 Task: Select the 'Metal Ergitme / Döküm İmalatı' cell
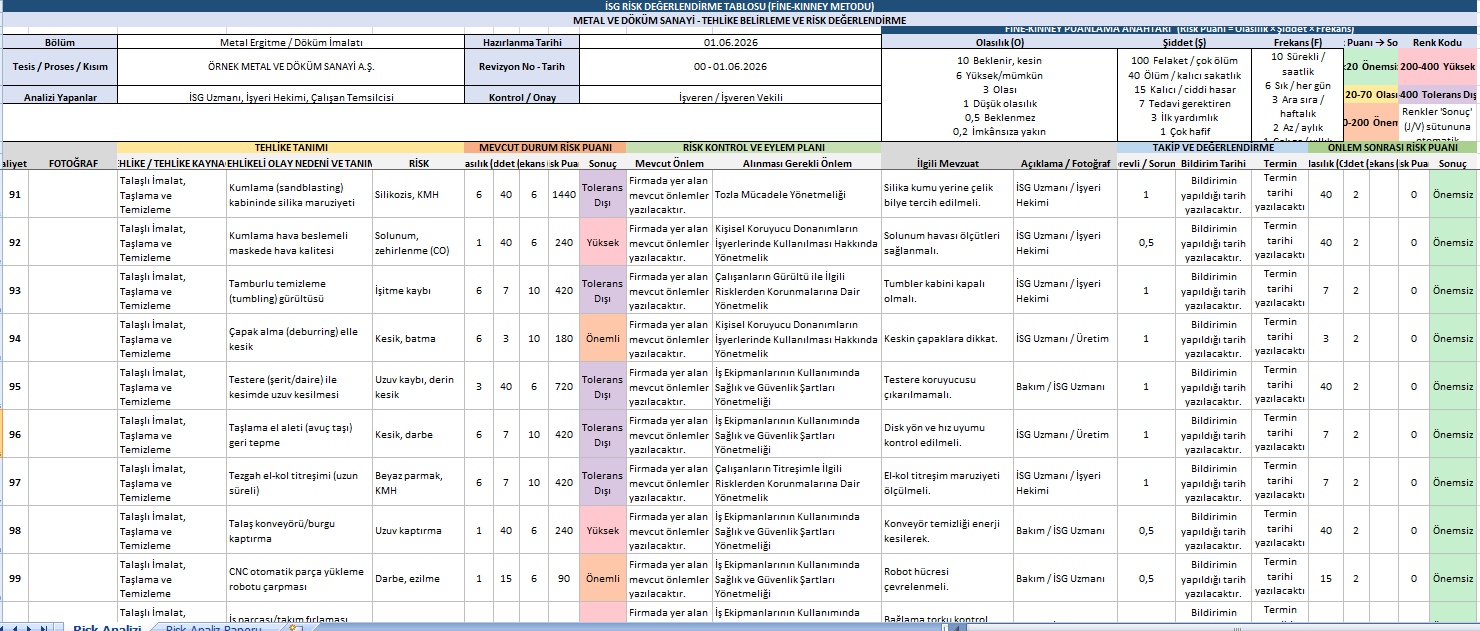pyautogui.click(x=291, y=42)
